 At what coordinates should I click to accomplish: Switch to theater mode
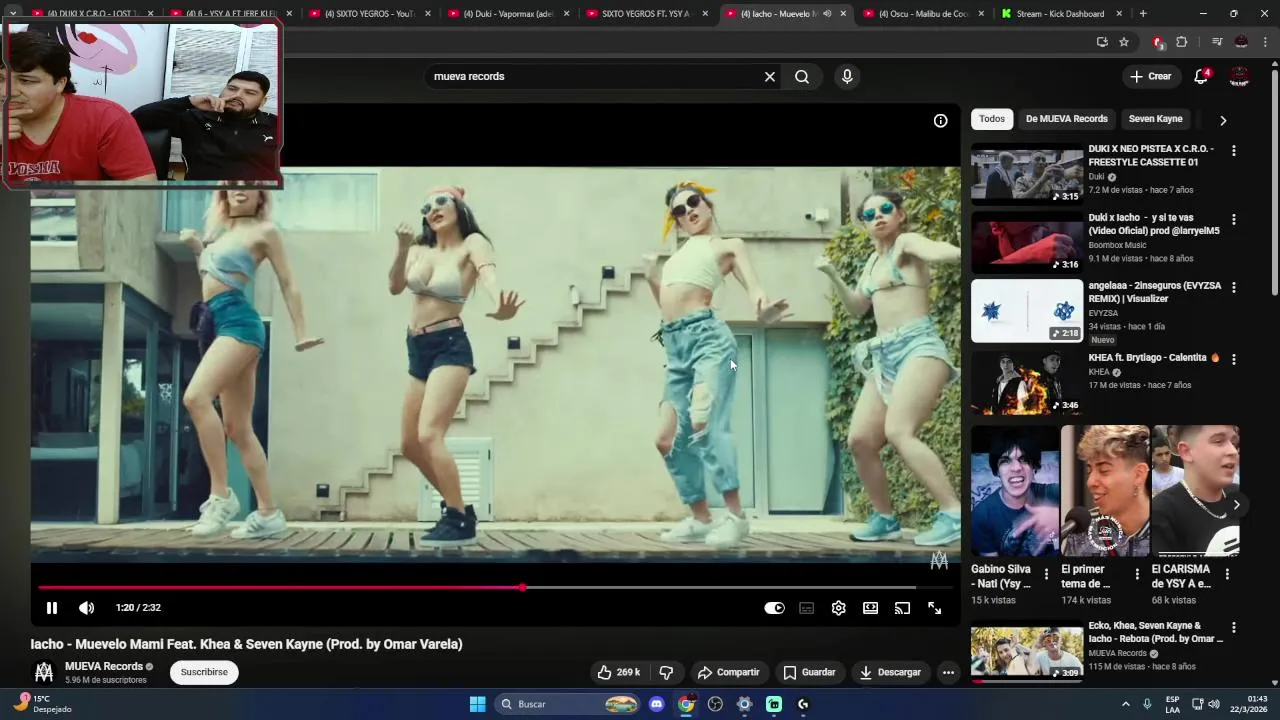click(x=870, y=608)
